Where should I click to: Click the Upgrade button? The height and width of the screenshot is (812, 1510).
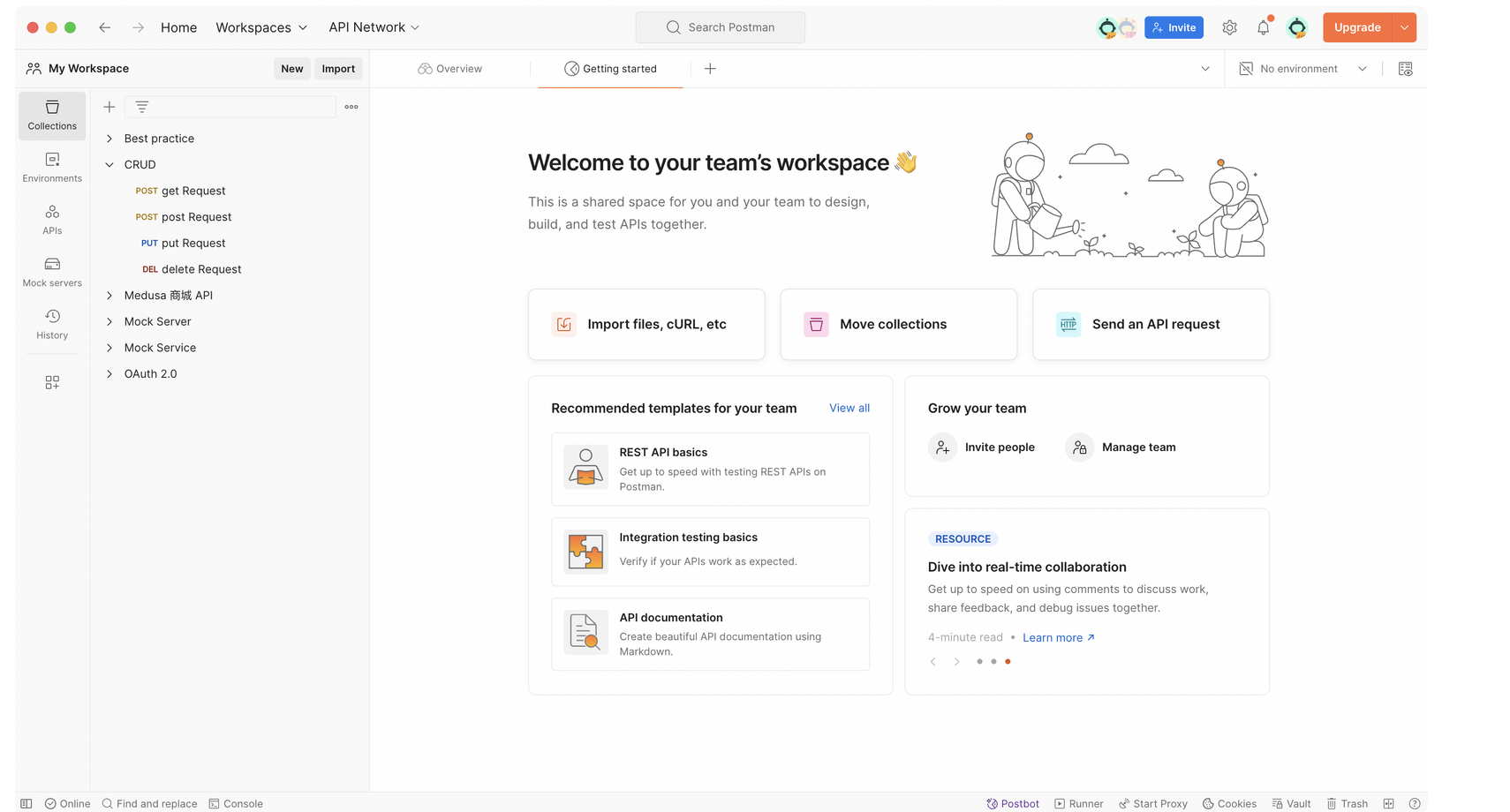coord(1357,27)
